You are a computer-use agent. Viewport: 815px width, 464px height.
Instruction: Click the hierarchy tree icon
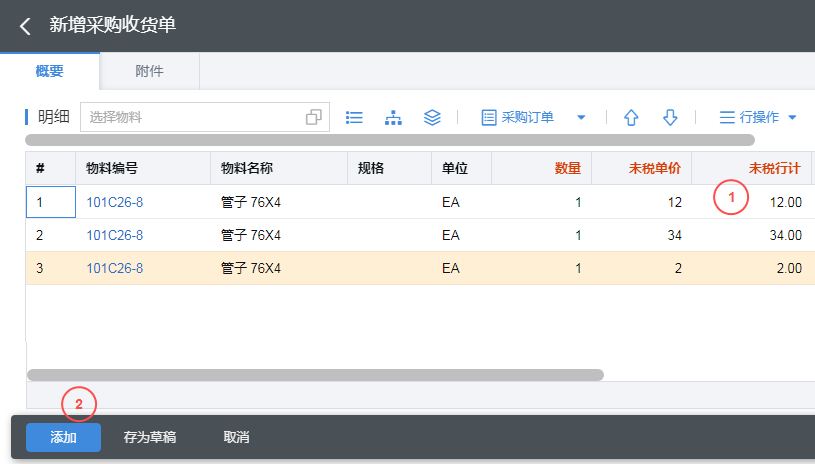[393, 117]
